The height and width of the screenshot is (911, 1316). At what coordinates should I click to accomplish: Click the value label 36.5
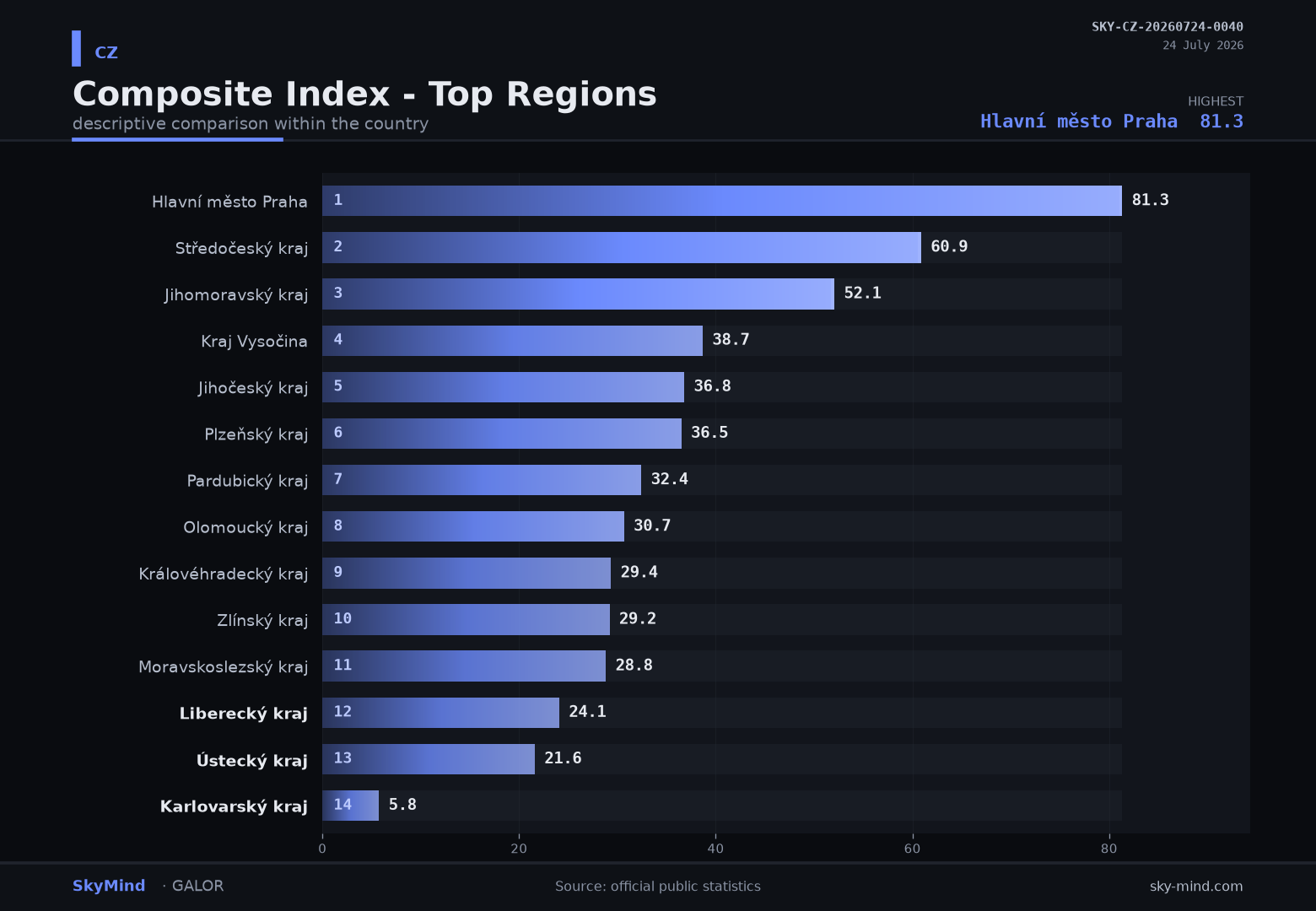coord(709,432)
